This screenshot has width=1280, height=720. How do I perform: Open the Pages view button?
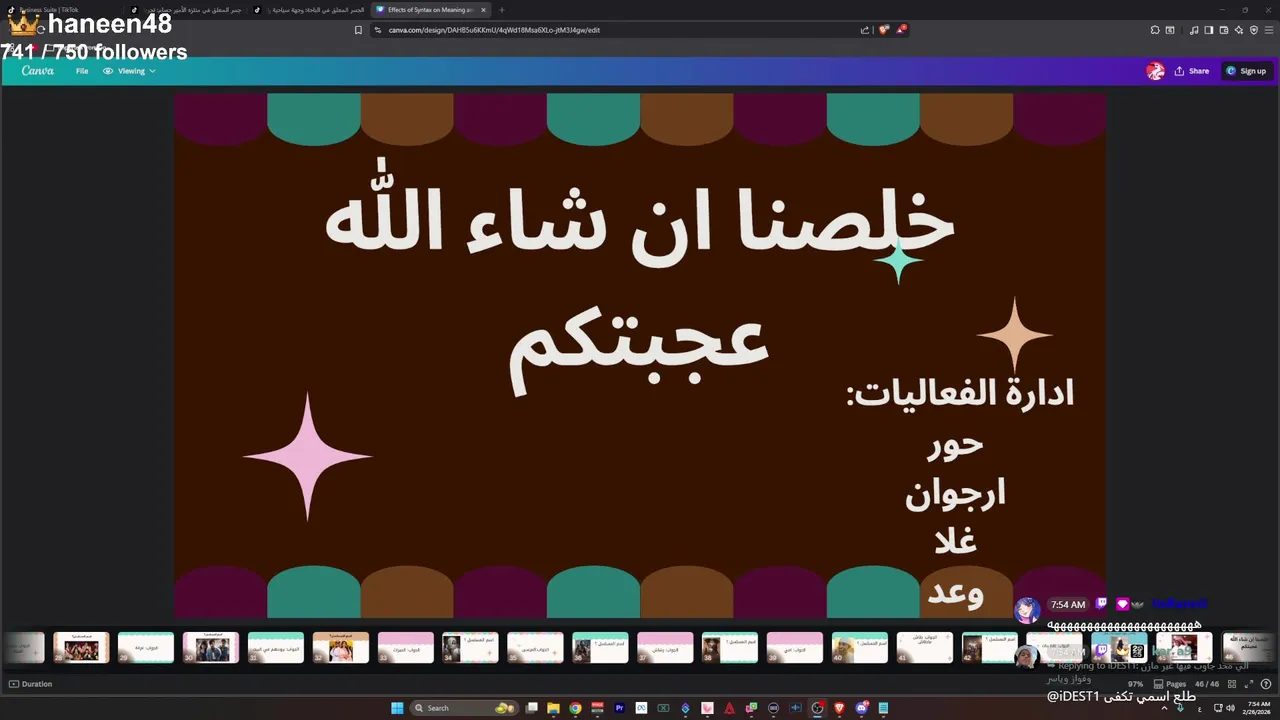(1170, 684)
